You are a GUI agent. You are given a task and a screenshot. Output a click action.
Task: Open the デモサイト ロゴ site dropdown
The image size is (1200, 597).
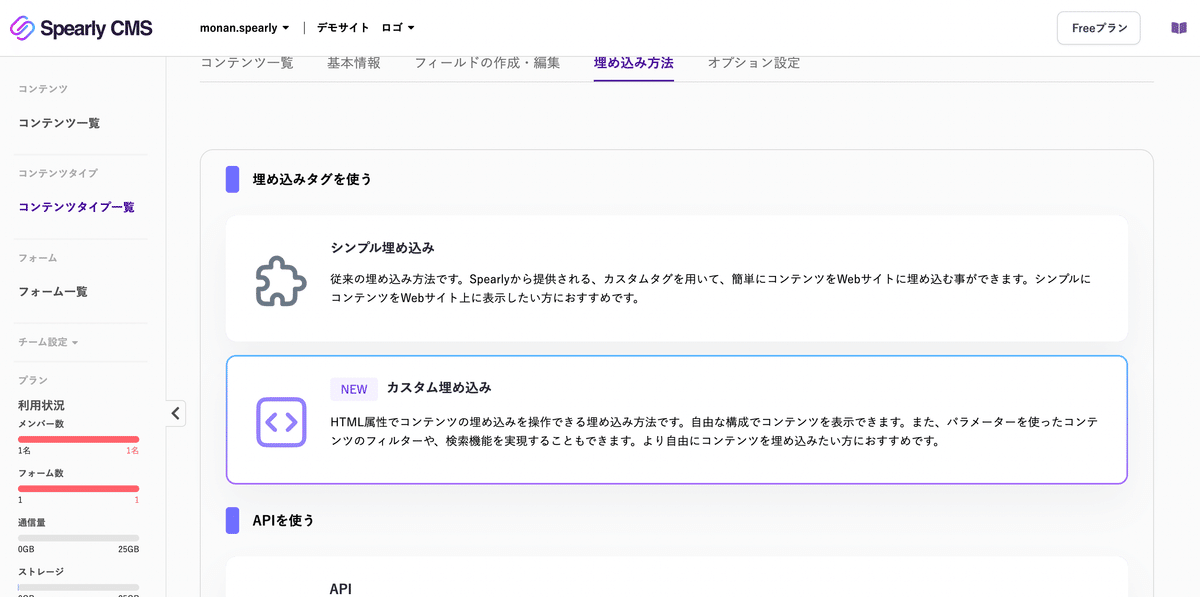tap(366, 28)
